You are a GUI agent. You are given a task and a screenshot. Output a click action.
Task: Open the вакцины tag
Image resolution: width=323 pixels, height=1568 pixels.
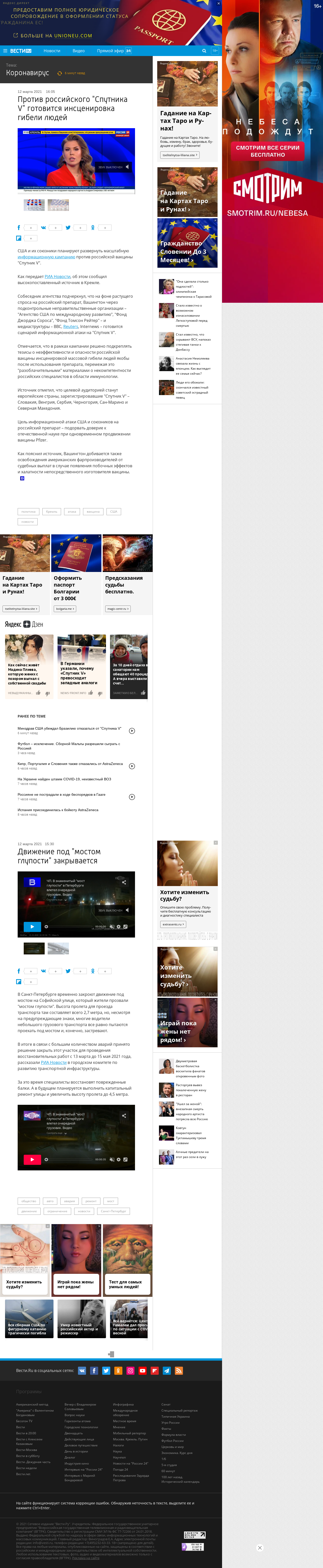point(93,511)
